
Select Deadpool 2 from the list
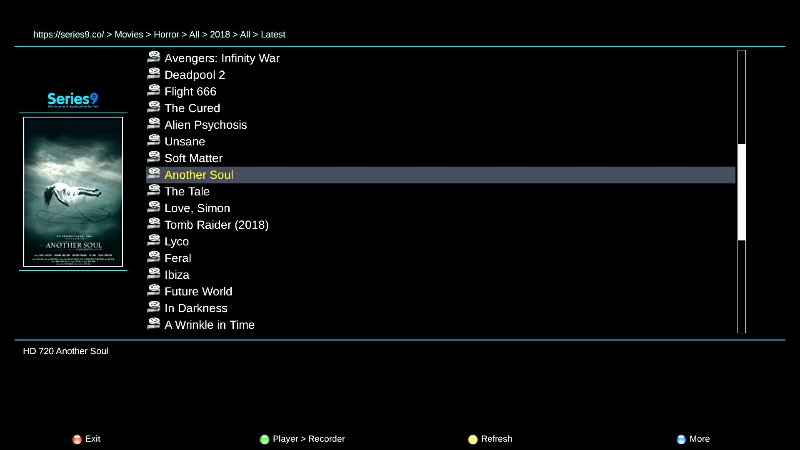pos(194,75)
